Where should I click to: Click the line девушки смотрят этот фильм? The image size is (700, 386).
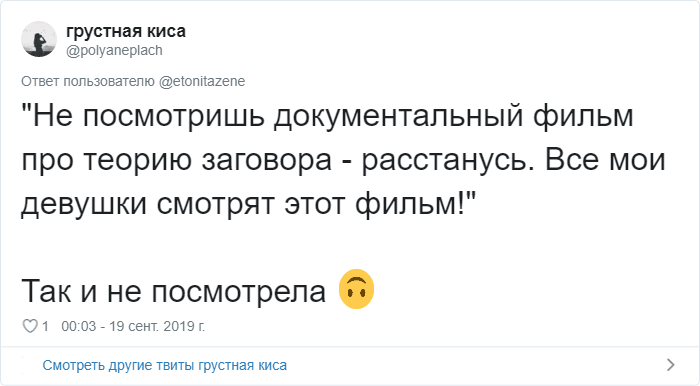249,204
